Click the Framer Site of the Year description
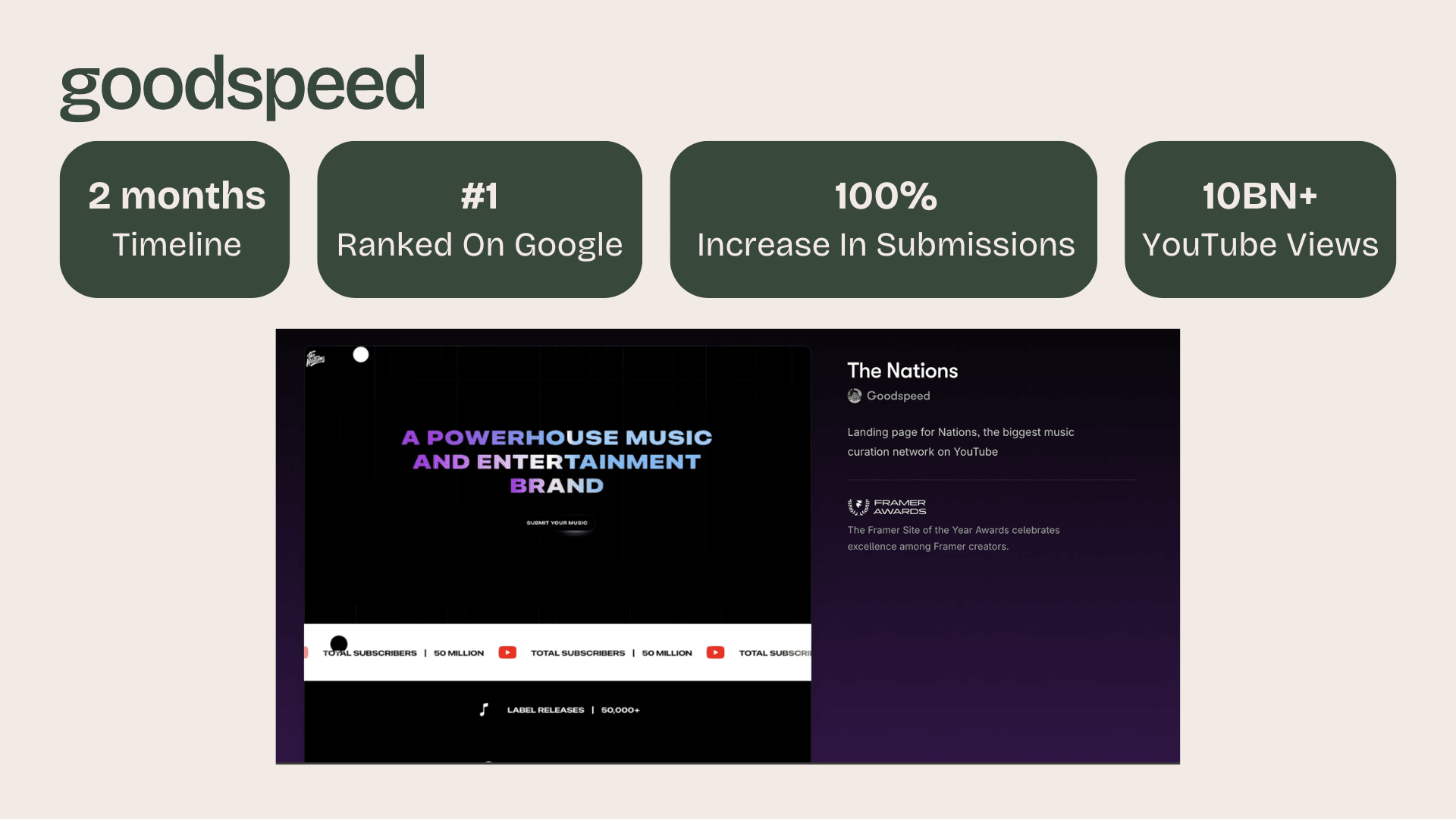1456x819 pixels. pyautogui.click(x=953, y=538)
